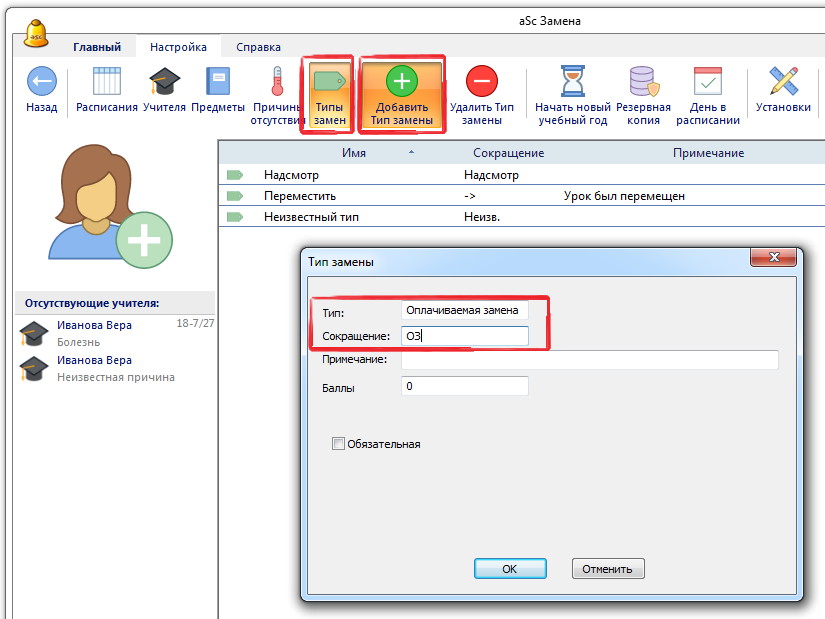Open the Справка tab
Image resolution: width=825 pixels, height=619 pixels.
(258, 47)
